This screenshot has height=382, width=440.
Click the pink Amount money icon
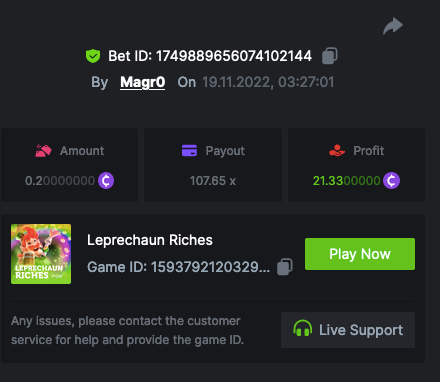43,151
